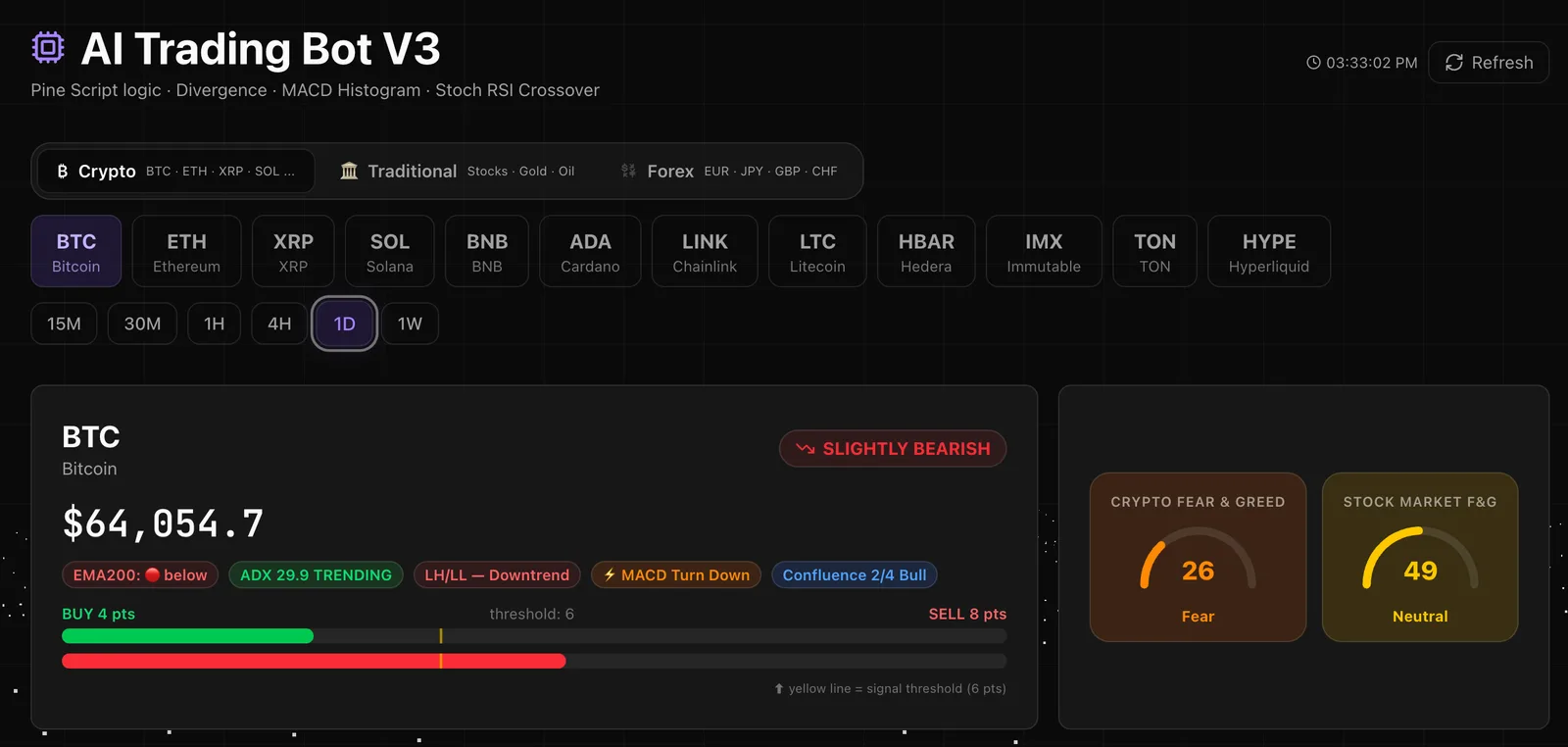This screenshot has height=747, width=1568.
Task: Choose the 4H timeframe
Action: coord(279,324)
